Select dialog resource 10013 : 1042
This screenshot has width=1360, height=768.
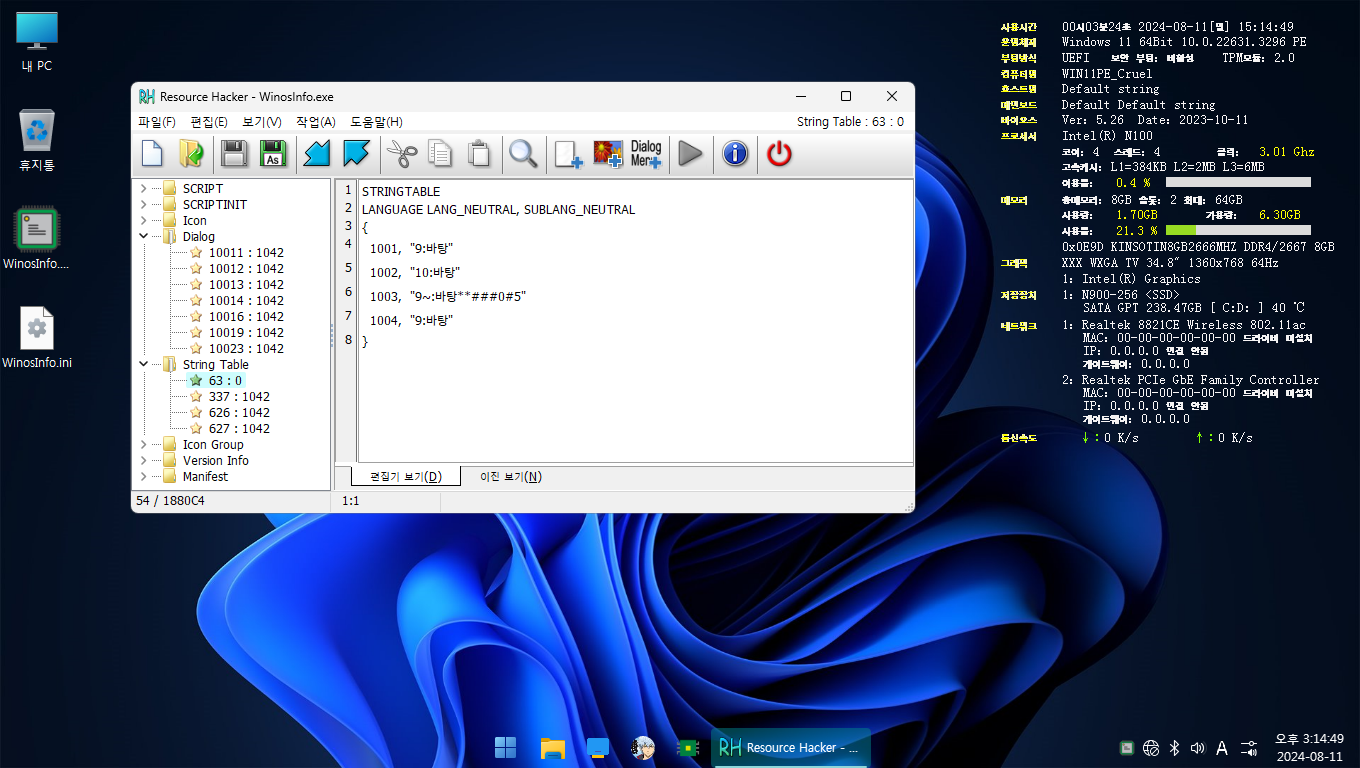246,284
